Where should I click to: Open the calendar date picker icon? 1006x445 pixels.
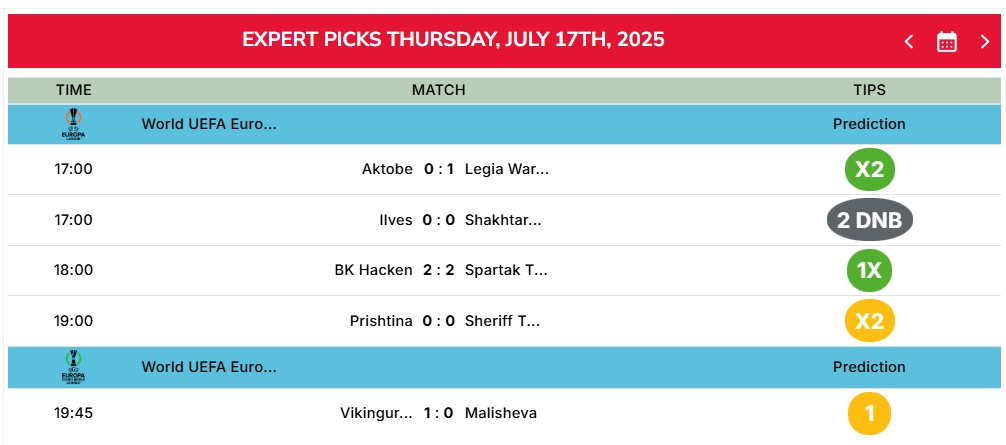946,42
